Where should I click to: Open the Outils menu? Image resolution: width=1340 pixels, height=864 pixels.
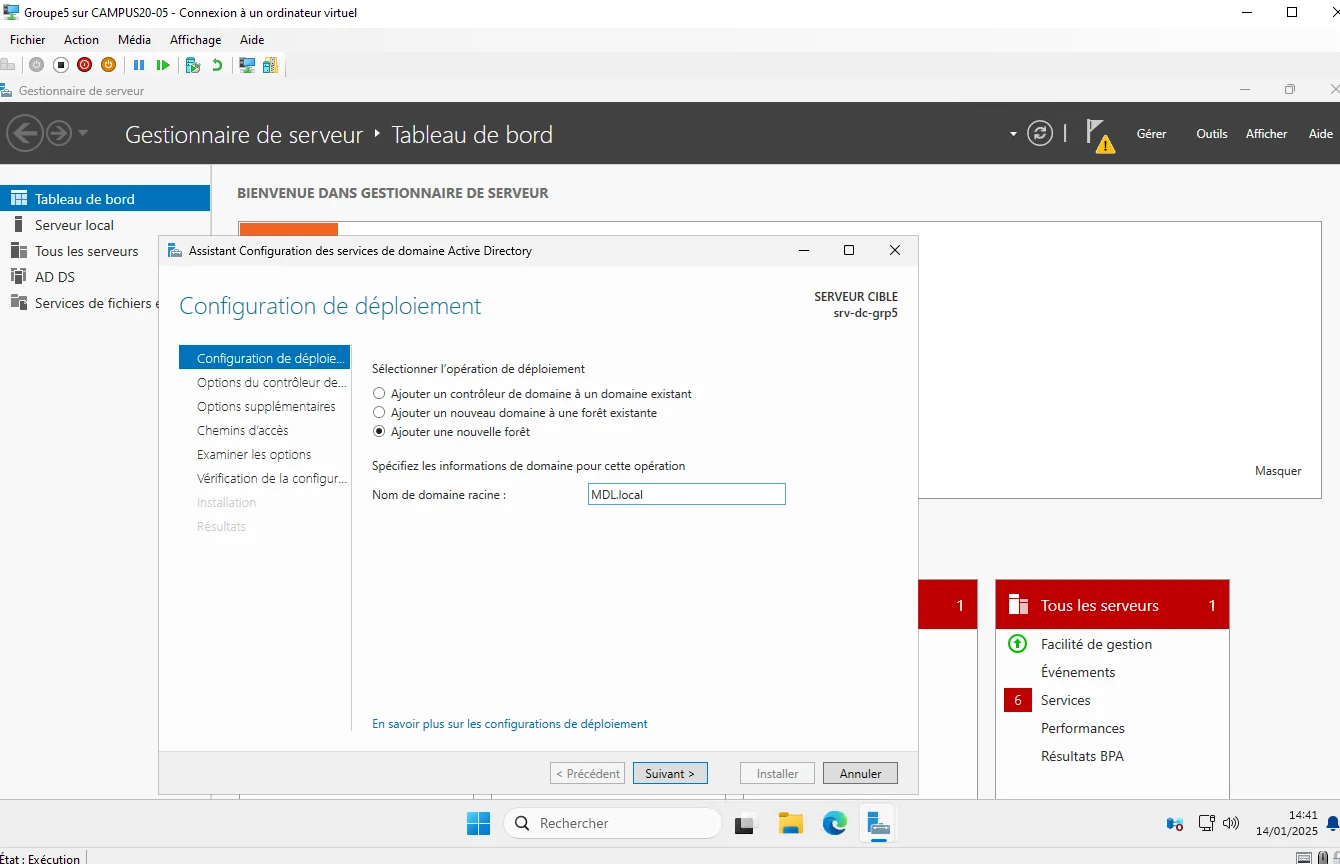click(1211, 134)
